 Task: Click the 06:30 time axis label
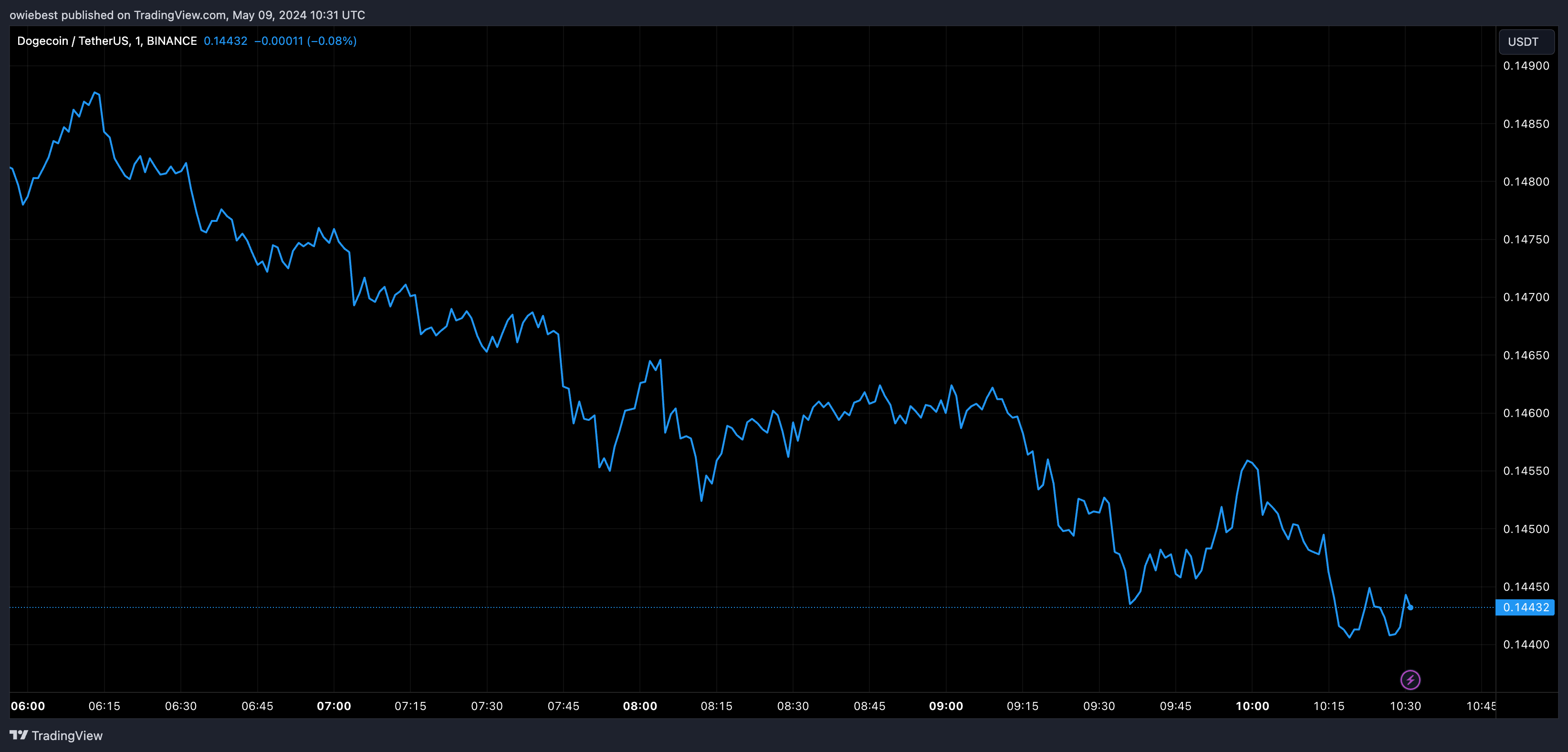tap(181, 706)
